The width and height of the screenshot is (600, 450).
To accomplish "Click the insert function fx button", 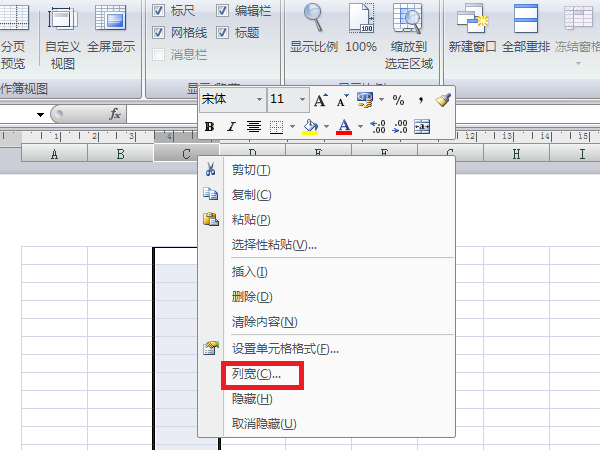I will [x=114, y=114].
